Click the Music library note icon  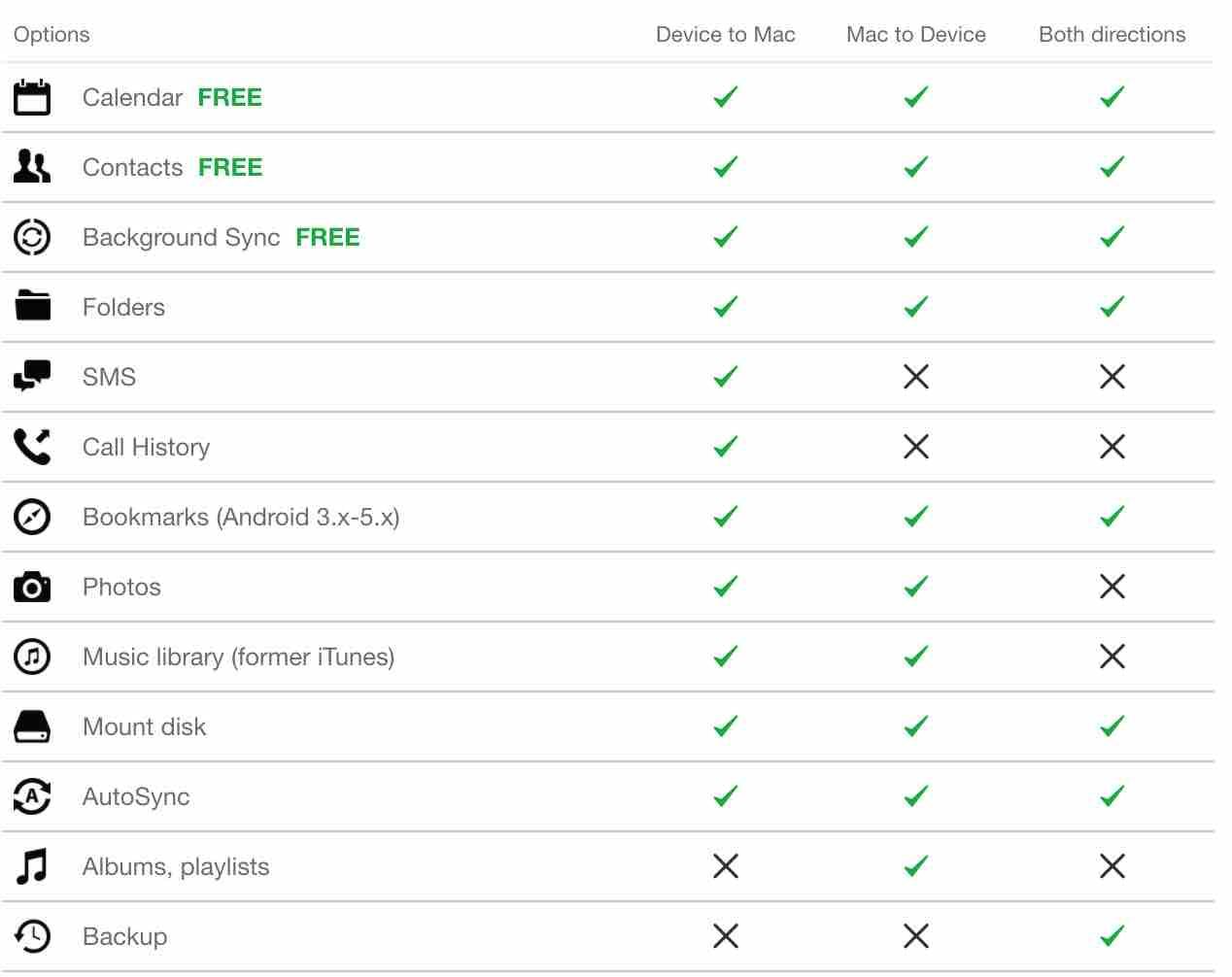pos(32,657)
